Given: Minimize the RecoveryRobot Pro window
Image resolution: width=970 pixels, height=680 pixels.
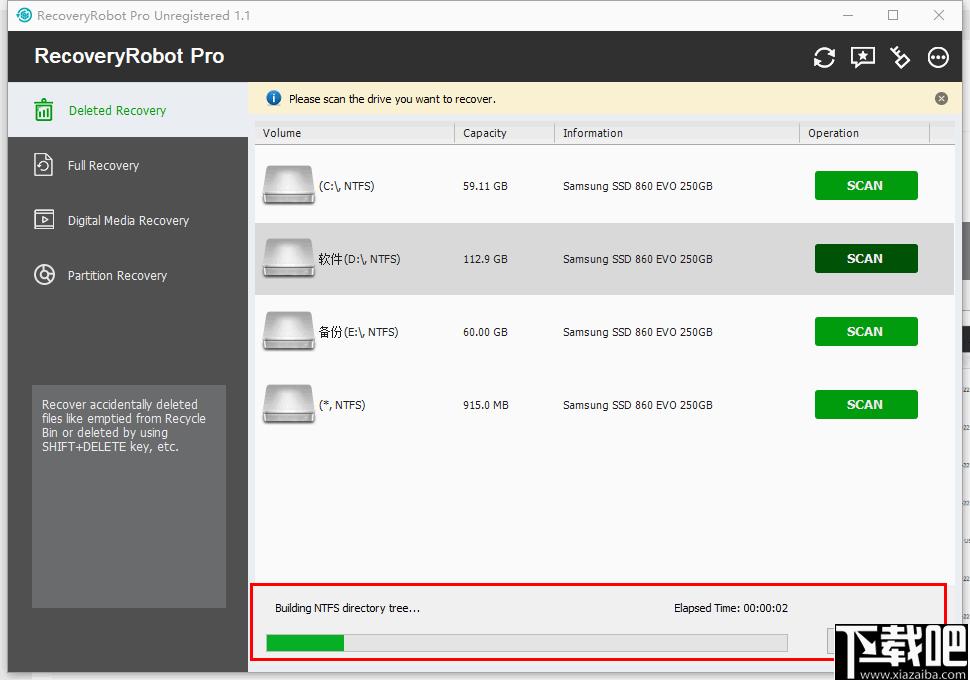Looking at the screenshot, I should tap(848, 15).
